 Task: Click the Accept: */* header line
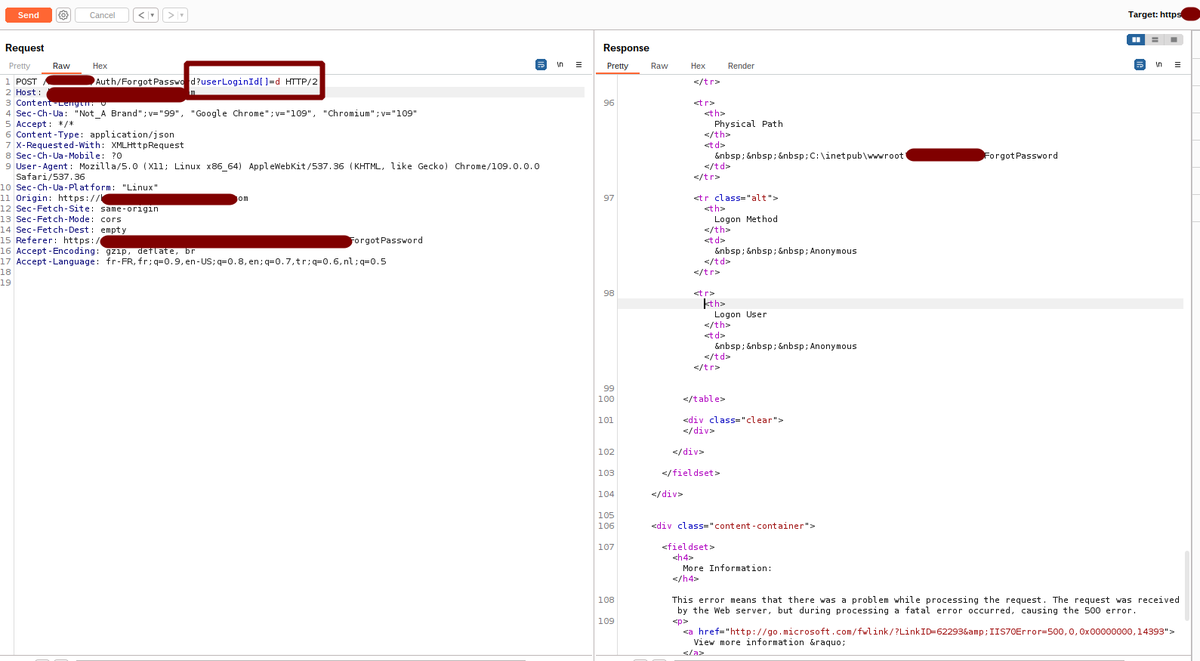tap(45, 124)
